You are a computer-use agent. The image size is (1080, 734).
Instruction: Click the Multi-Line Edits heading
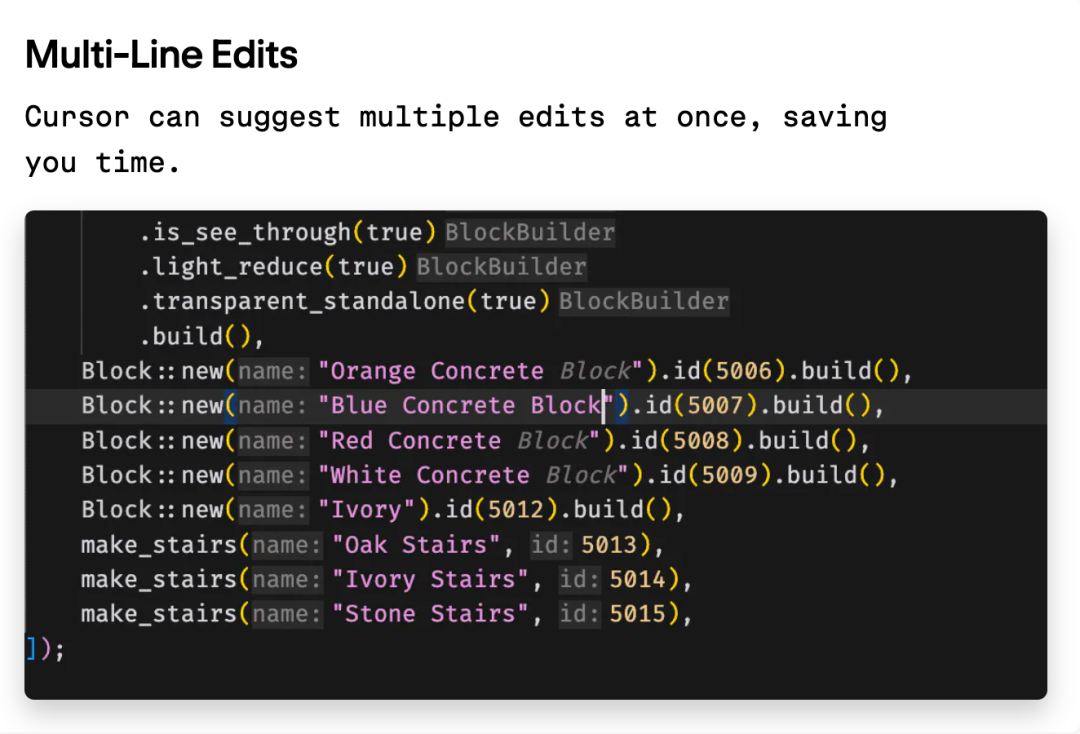click(x=161, y=54)
